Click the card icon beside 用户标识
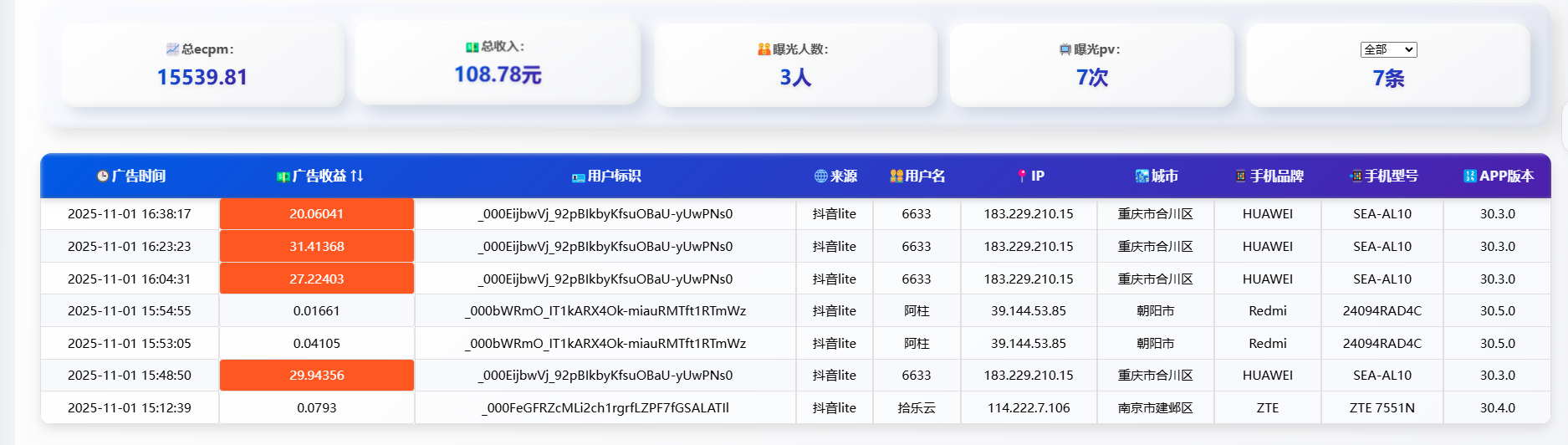The width and height of the screenshot is (1568, 445). click(578, 177)
